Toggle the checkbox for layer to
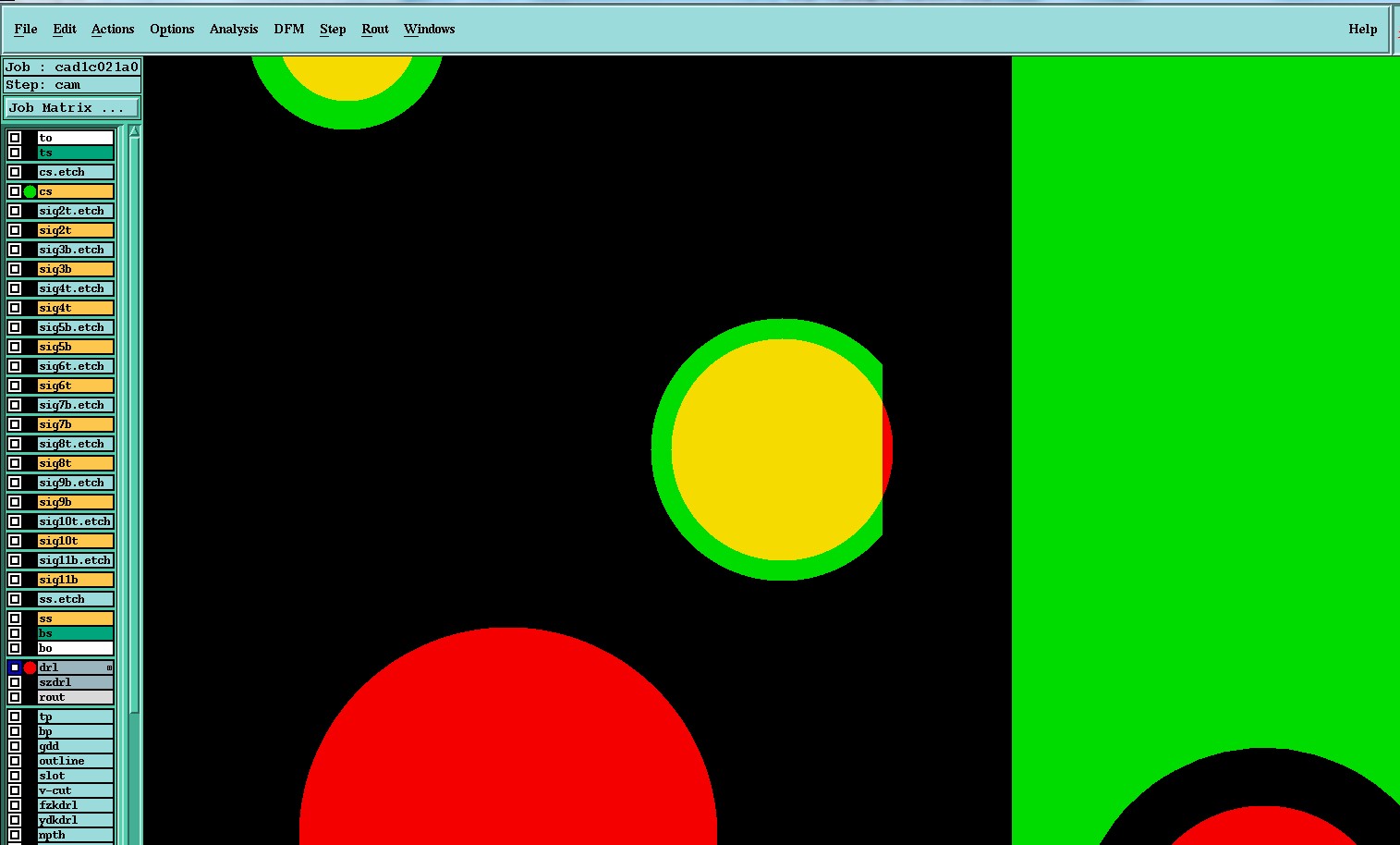The image size is (1400, 845). 15,138
